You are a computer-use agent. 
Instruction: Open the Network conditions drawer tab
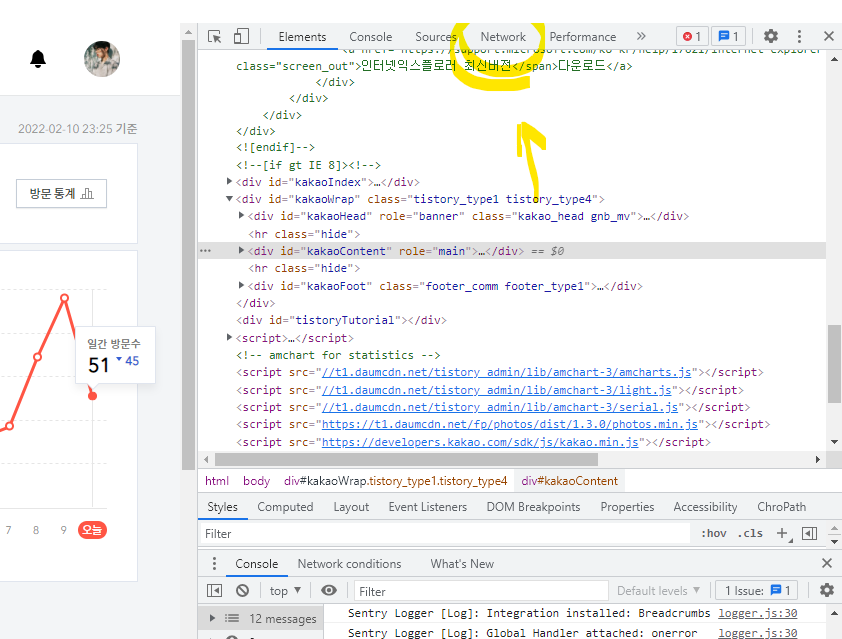click(x=350, y=564)
